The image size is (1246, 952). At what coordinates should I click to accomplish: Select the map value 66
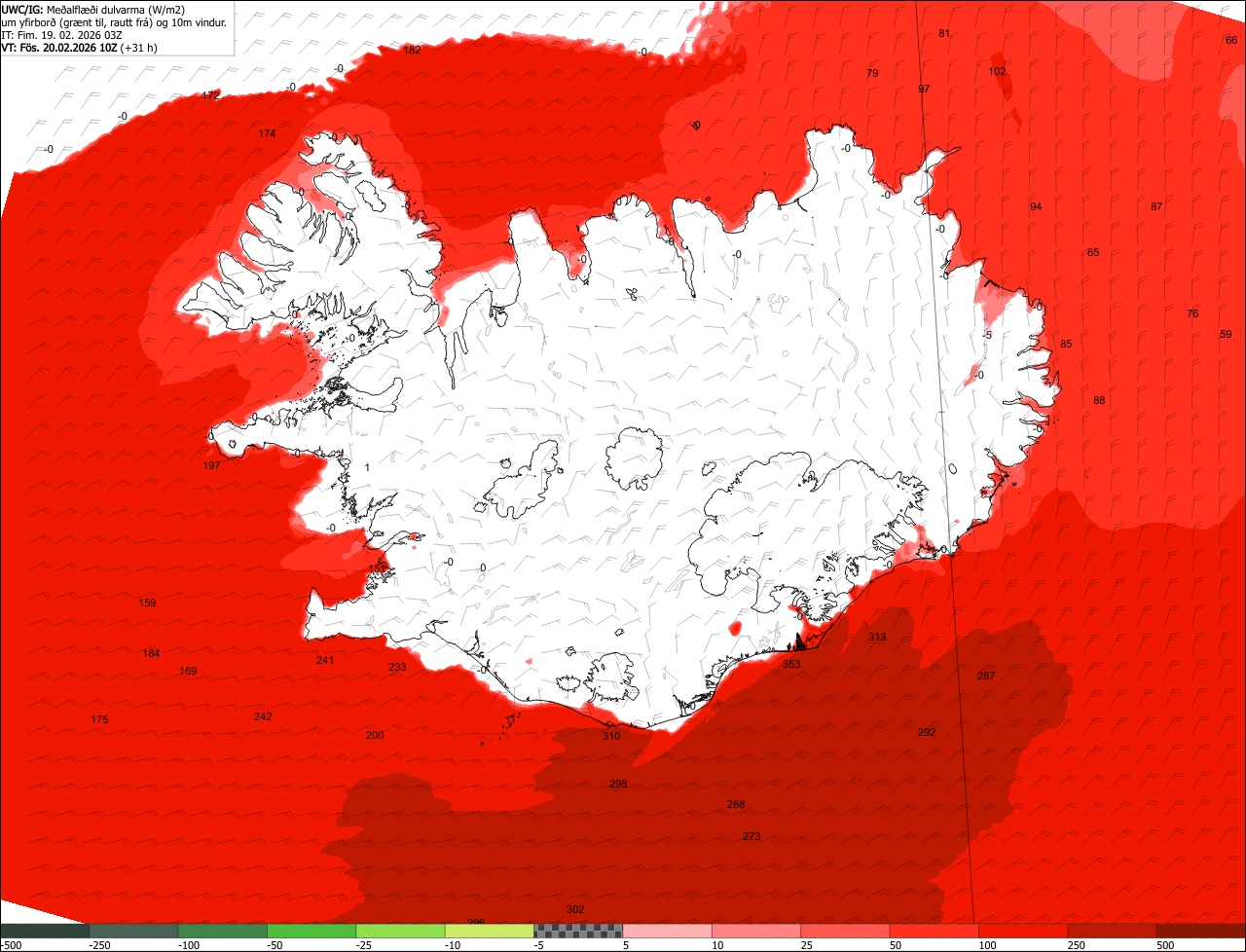pos(1231,40)
